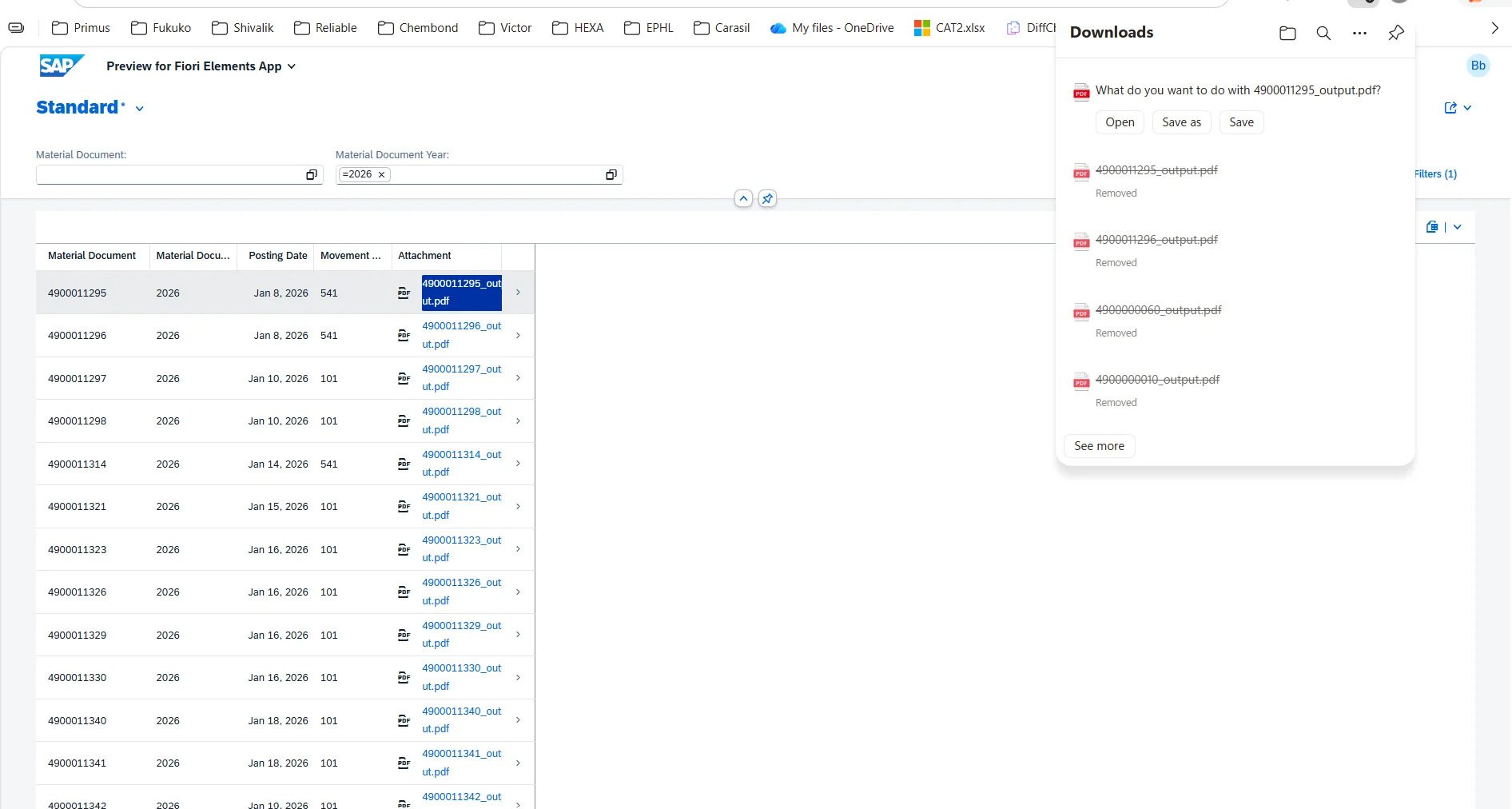The height and width of the screenshot is (809, 1512).
Task: Click See more in Downloads
Action: (x=1099, y=446)
